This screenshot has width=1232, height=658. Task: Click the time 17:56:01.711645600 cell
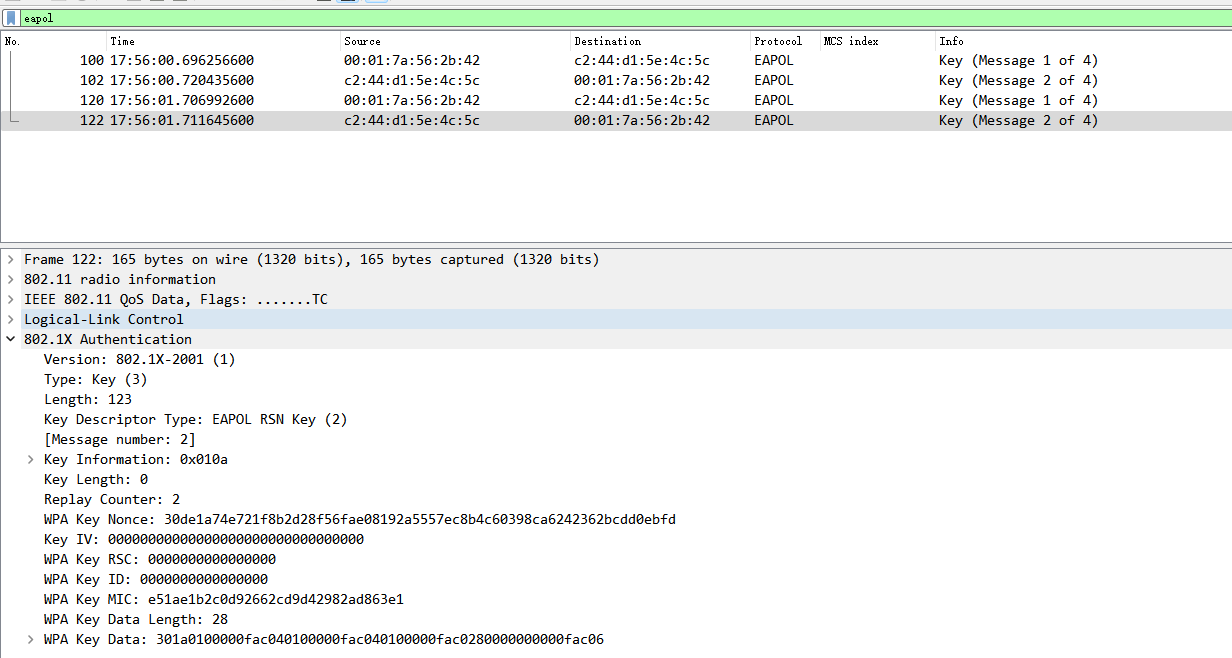pos(182,120)
